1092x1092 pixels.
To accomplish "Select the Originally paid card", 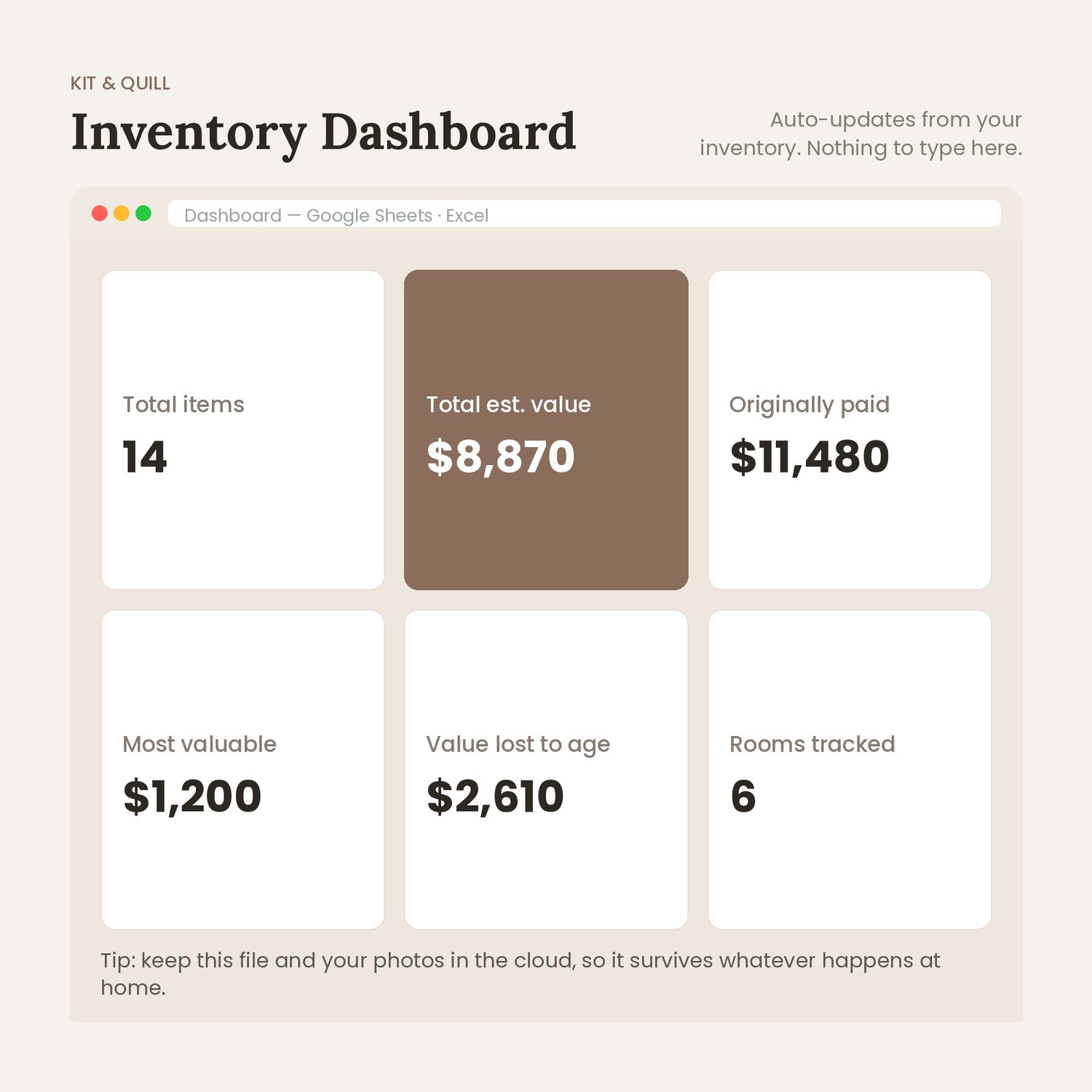I will click(850, 430).
